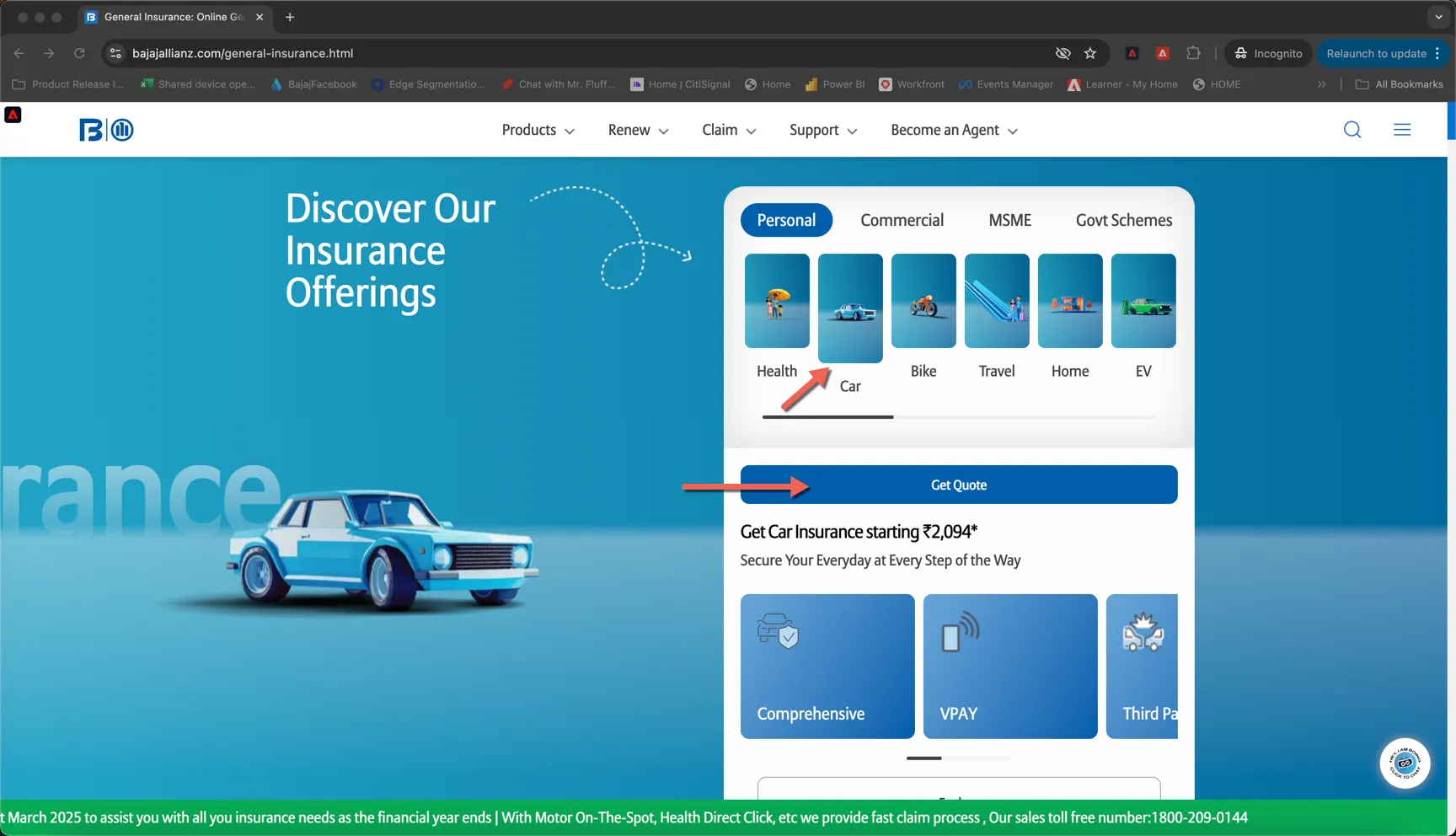Show the hidden bookmarks overflow chevron

tap(1322, 84)
